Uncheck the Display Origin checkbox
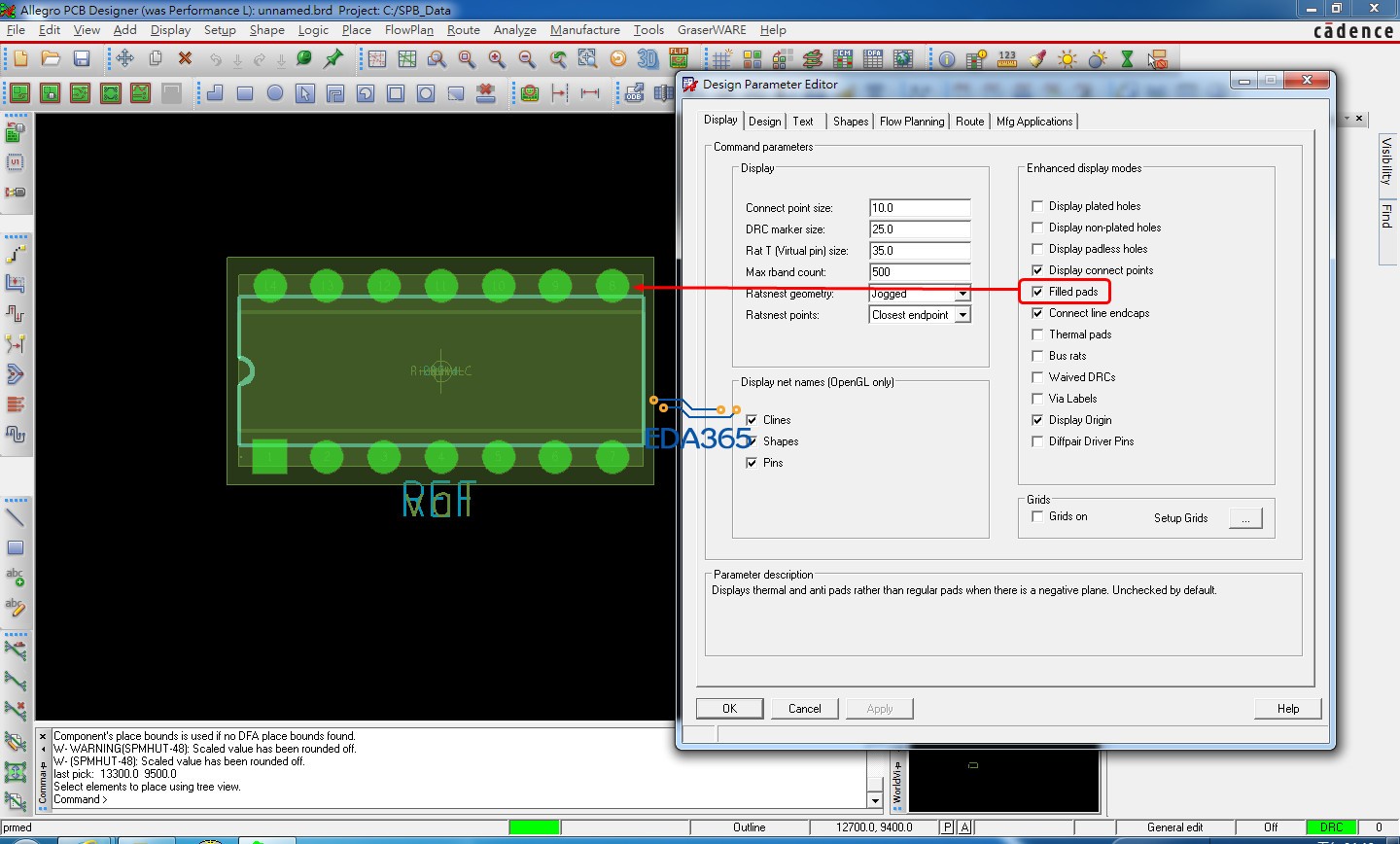This screenshot has width=1400, height=844. [1037, 420]
